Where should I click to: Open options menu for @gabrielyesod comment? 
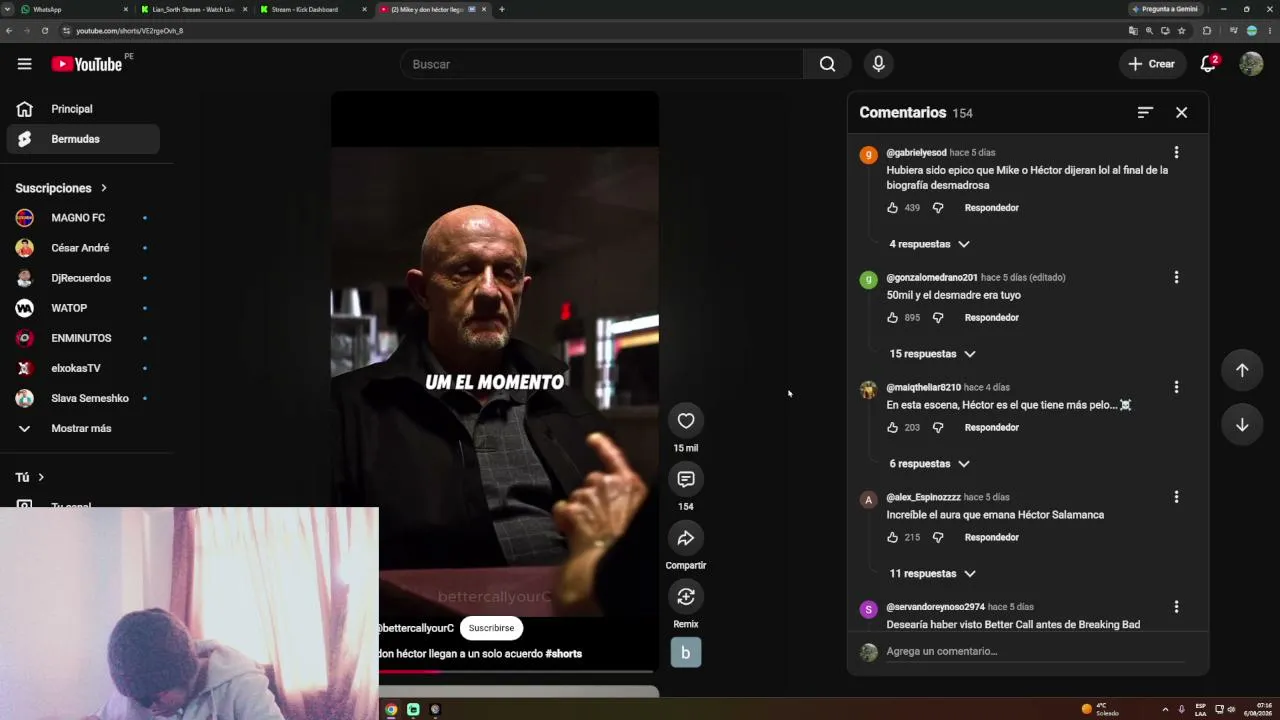pos(1176,153)
